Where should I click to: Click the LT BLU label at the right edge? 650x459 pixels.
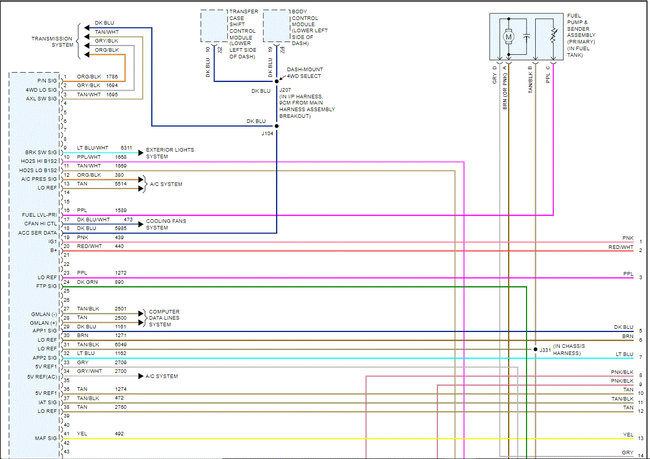coord(625,354)
